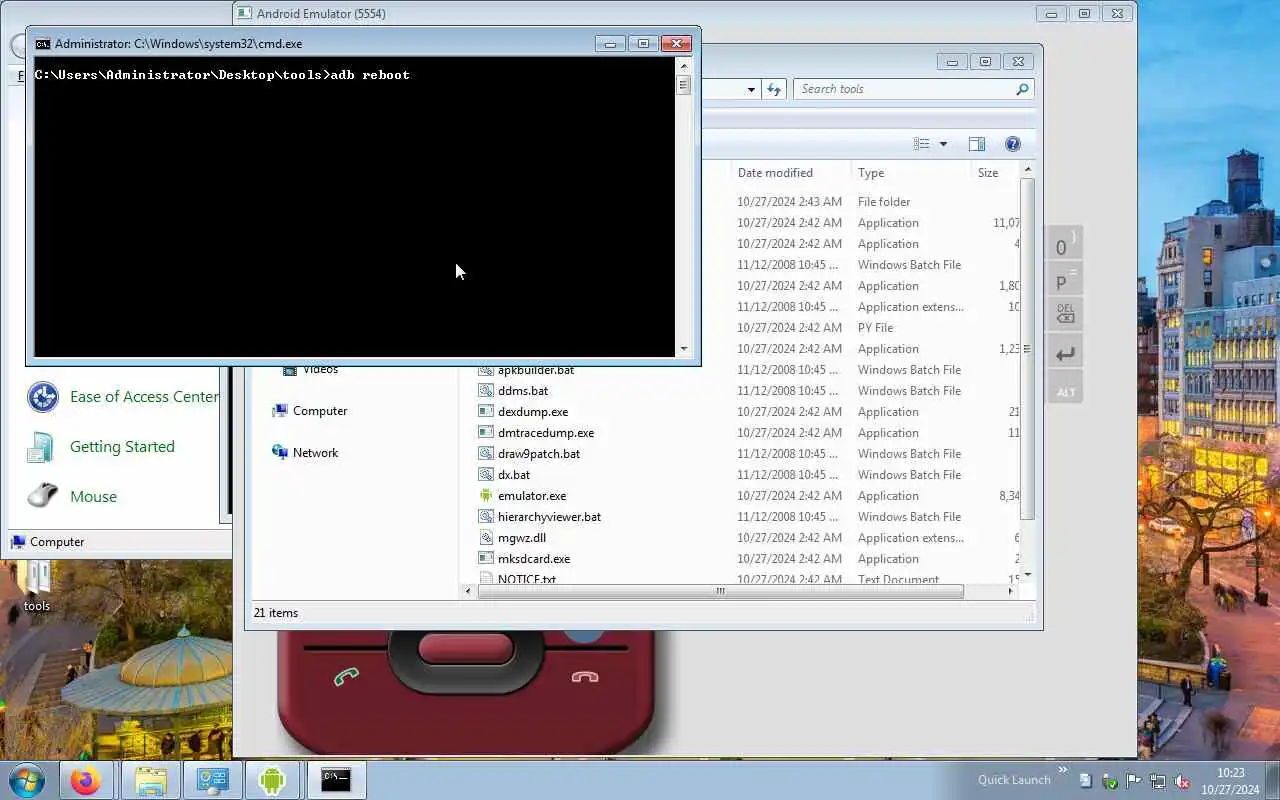This screenshot has height=800, width=1280.
Task: Select the draw9patch.bat file
Action: (539, 454)
